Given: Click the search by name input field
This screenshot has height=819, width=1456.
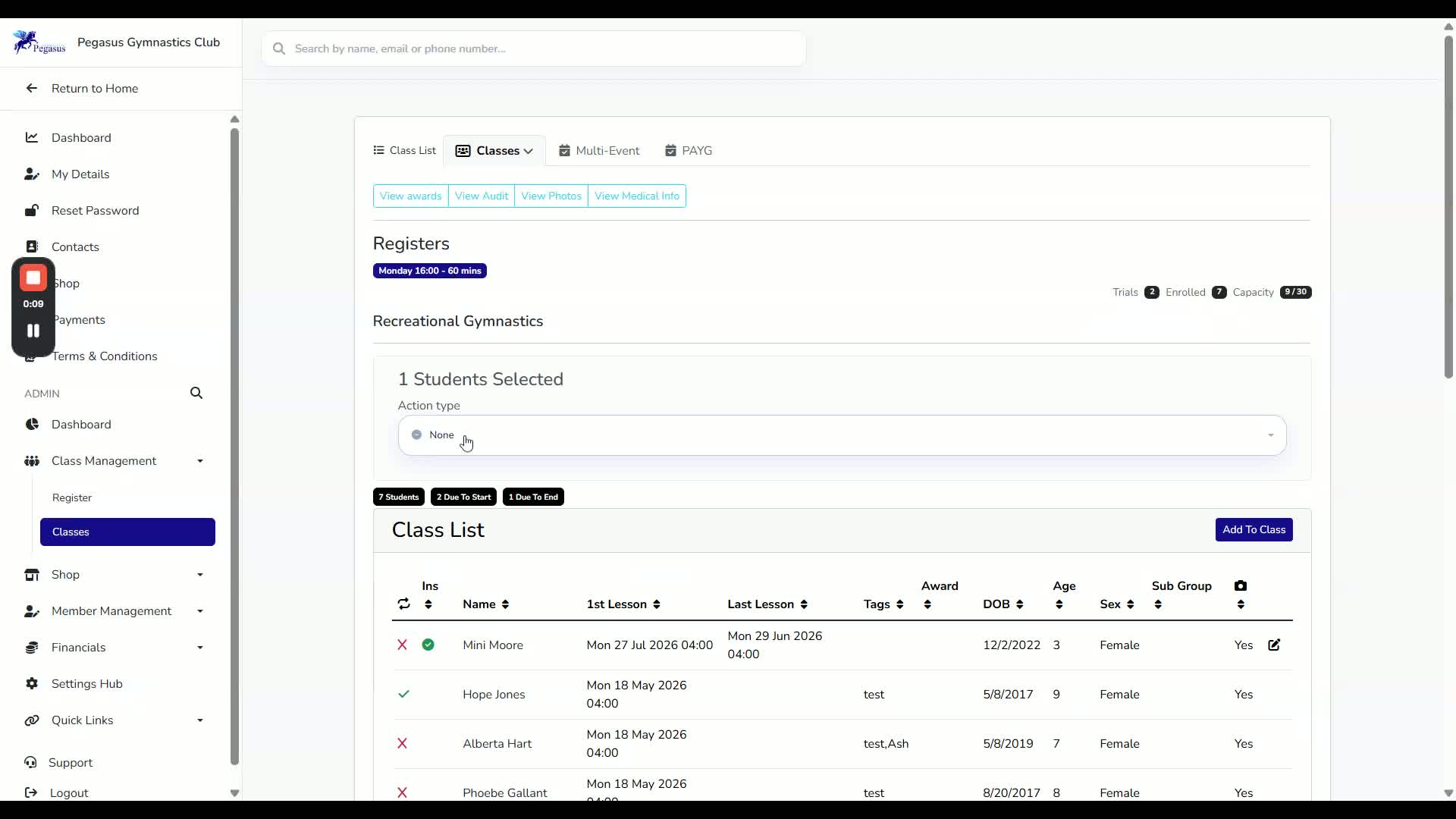Looking at the screenshot, I should tap(534, 49).
